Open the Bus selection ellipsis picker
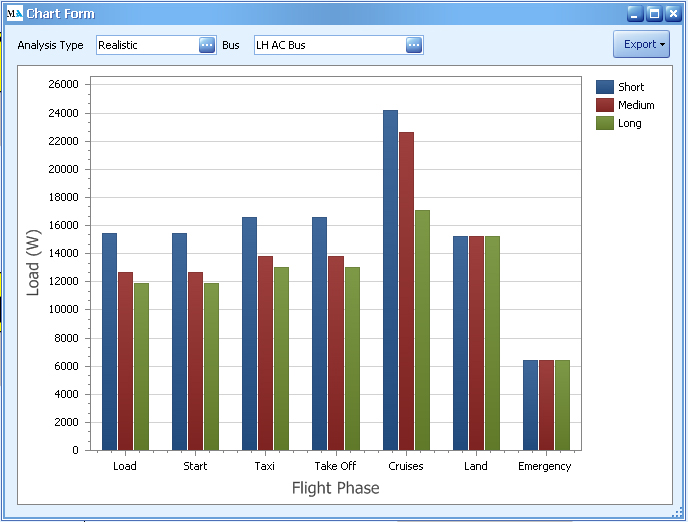The height and width of the screenshot is (522, 688). [414, 45]
